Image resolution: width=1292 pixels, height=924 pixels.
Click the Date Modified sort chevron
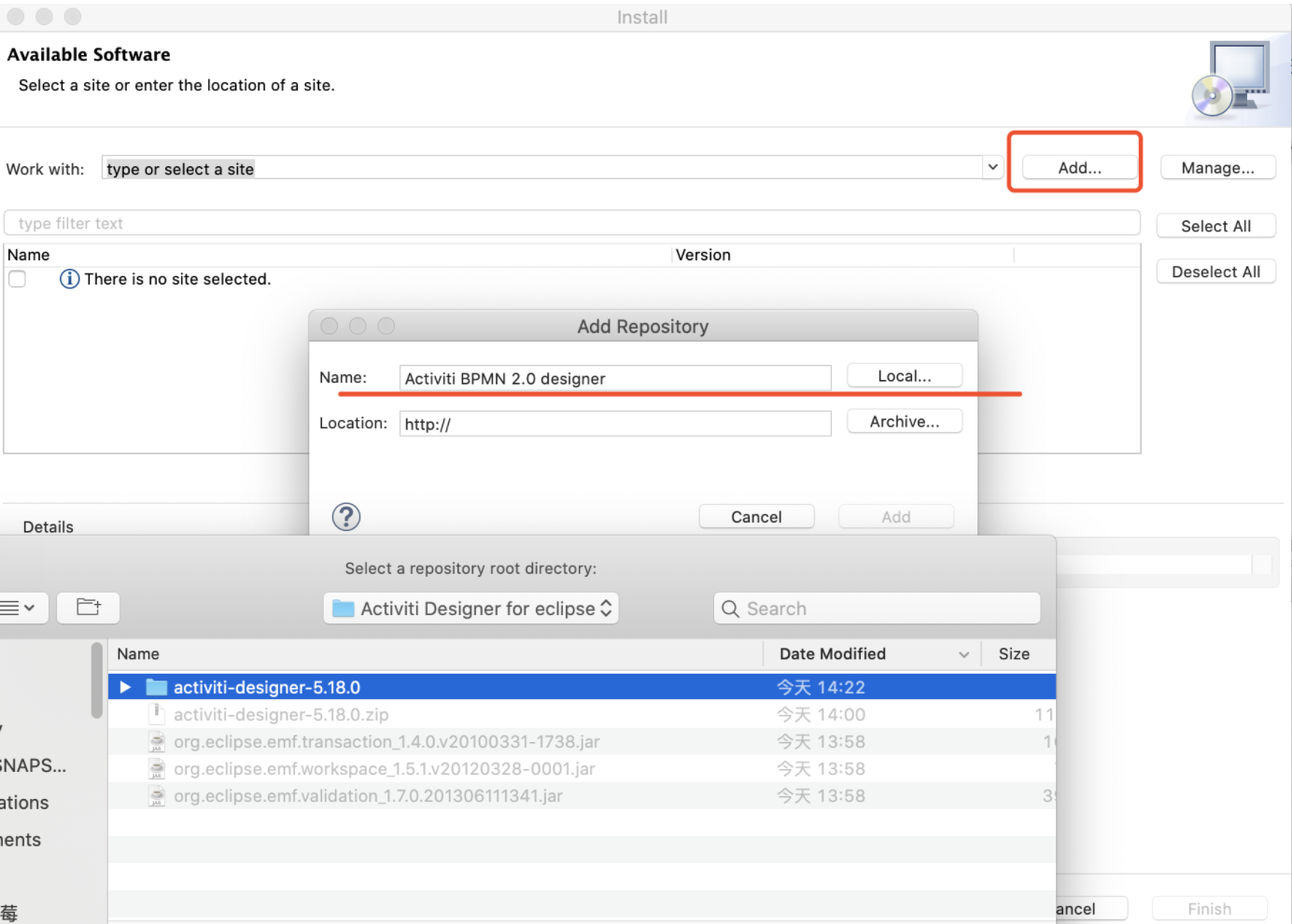(963, 655)
